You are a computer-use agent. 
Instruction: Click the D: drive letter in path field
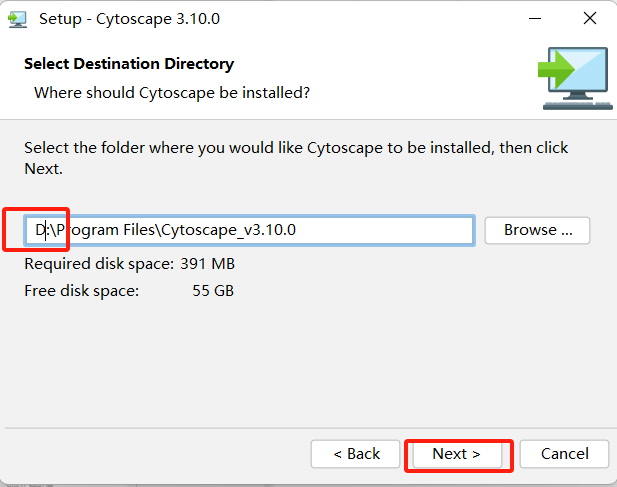pyautogui.click(x=42, y=230)
